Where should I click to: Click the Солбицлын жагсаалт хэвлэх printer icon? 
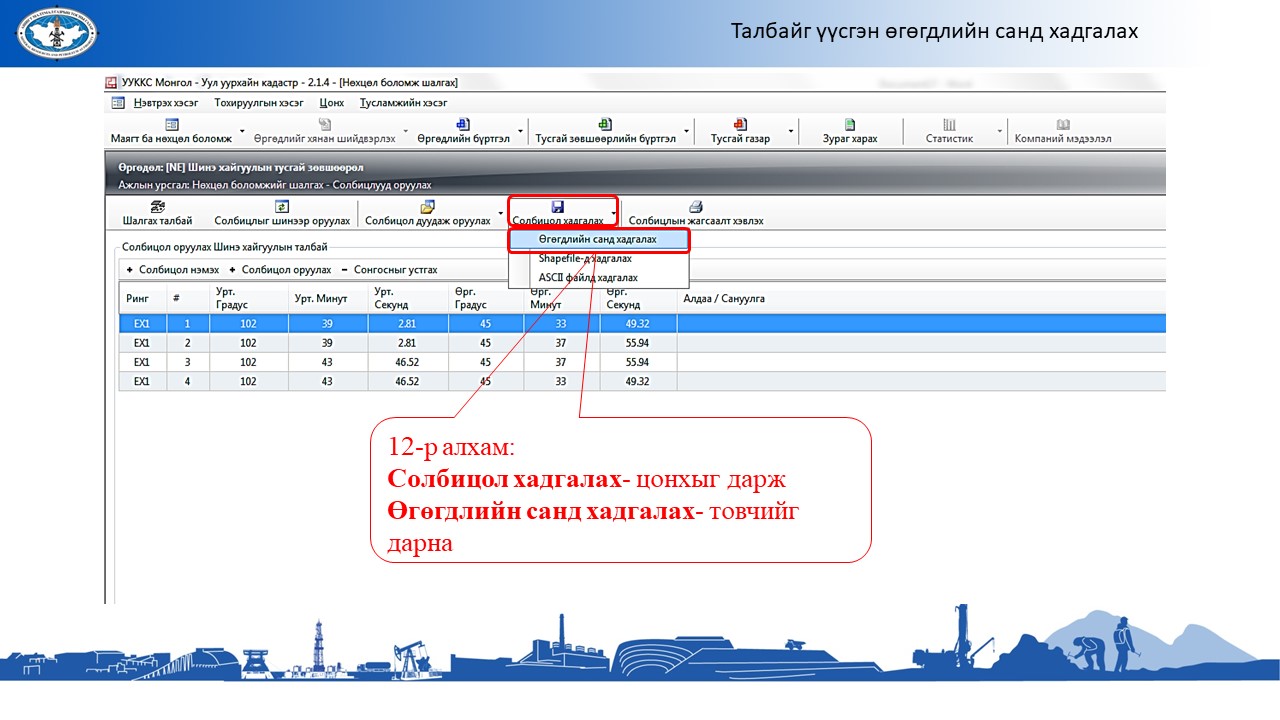click(x=696, y=207)
